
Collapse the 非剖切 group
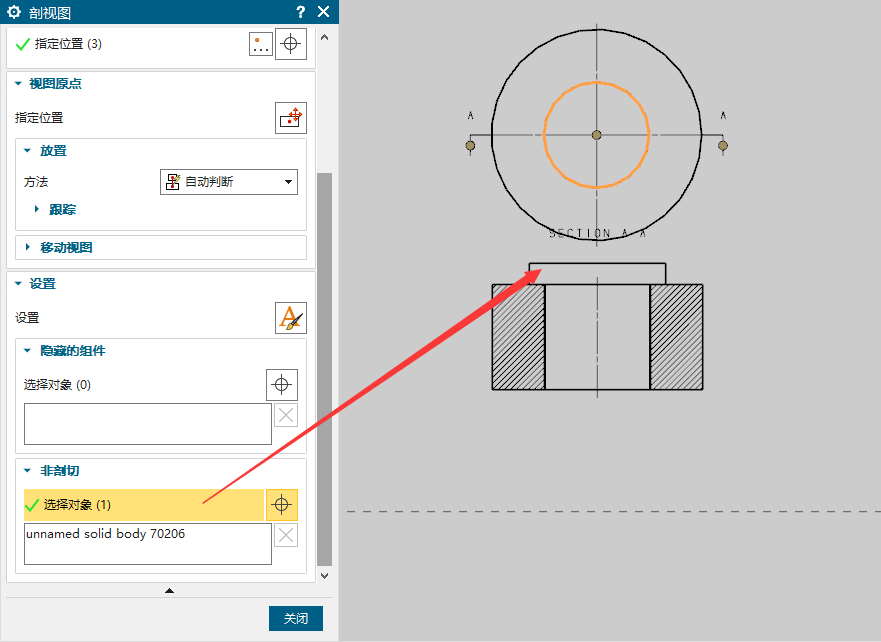28,471
